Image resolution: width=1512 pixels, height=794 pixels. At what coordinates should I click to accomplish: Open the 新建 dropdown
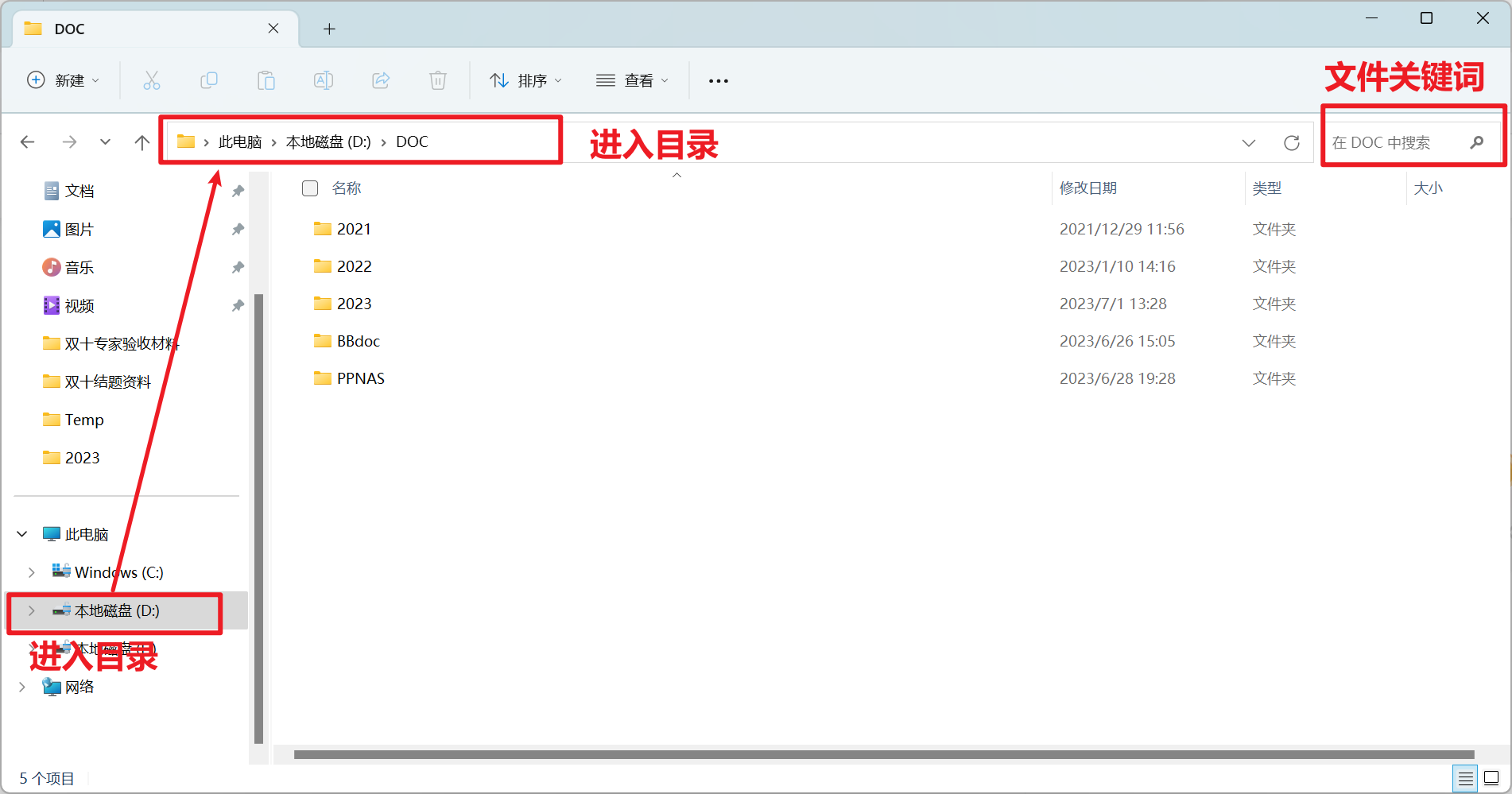click(x=64, y=80)
